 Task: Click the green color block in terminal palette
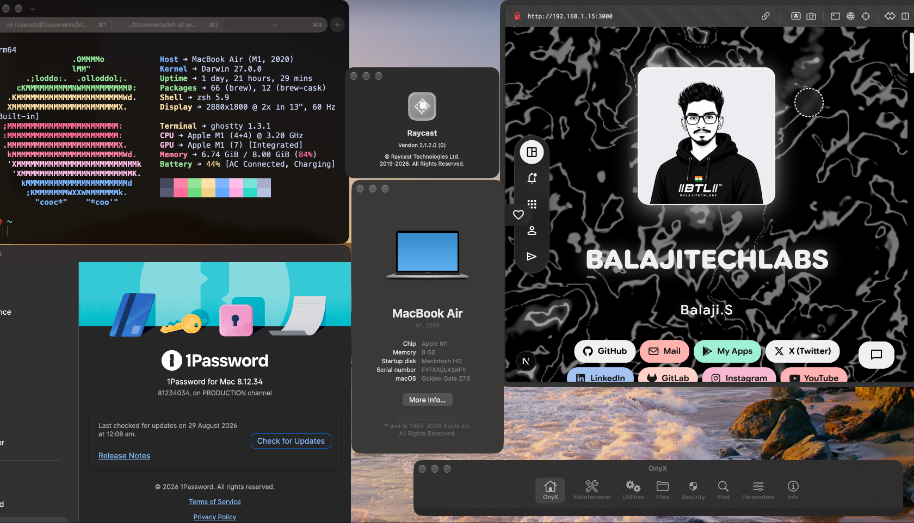[x=195, y=188]
